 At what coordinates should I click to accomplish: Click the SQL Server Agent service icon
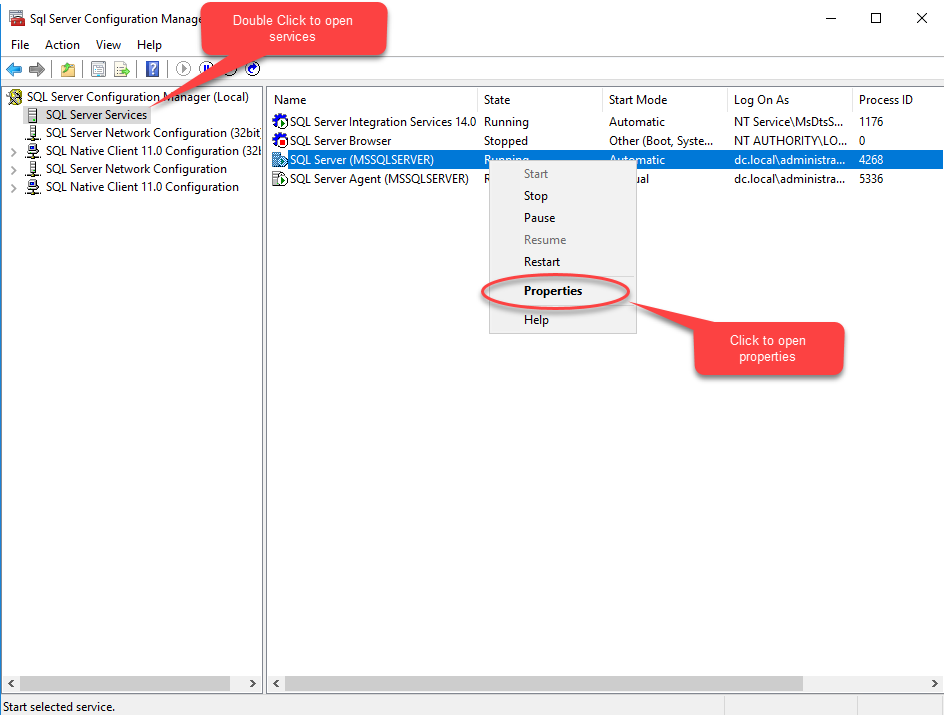click(280, 179)
